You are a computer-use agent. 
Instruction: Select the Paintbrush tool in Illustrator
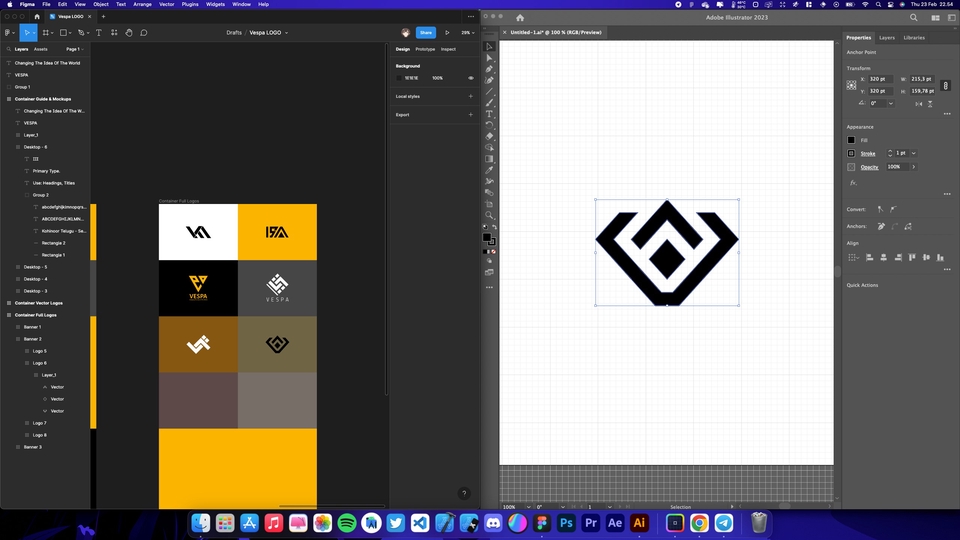(489, 102)
